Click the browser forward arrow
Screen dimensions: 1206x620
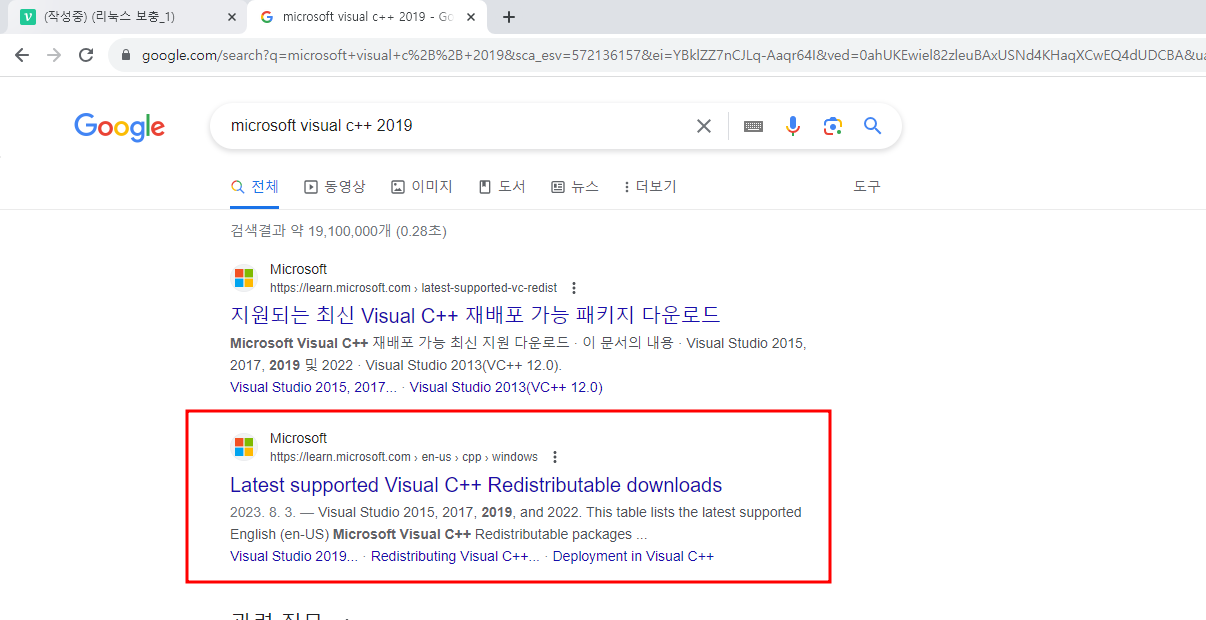point(55,55)
